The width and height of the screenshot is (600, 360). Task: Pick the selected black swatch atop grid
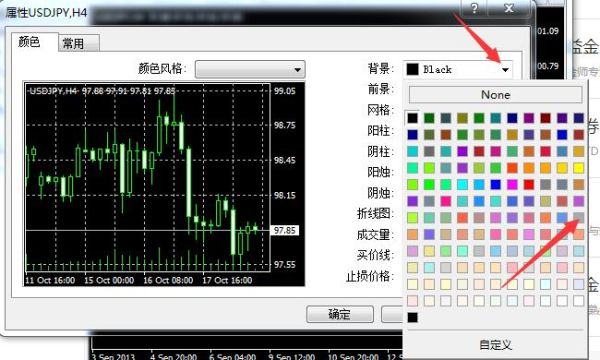point(412,118)
